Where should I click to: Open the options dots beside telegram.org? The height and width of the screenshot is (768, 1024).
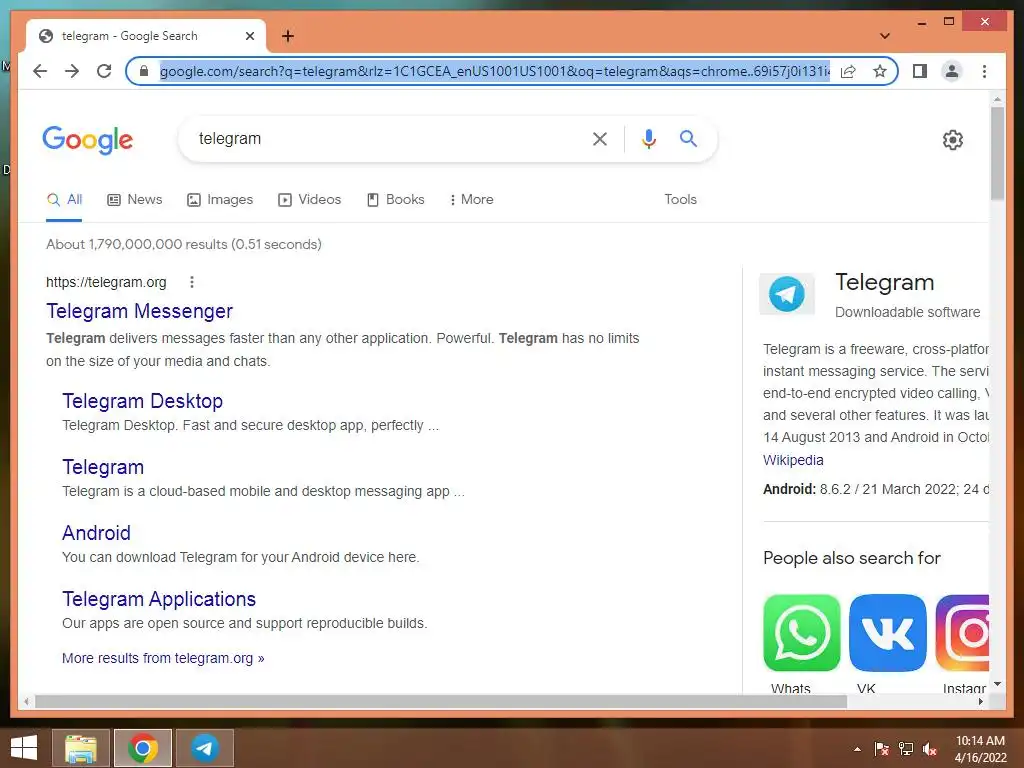tap(191, 282)
